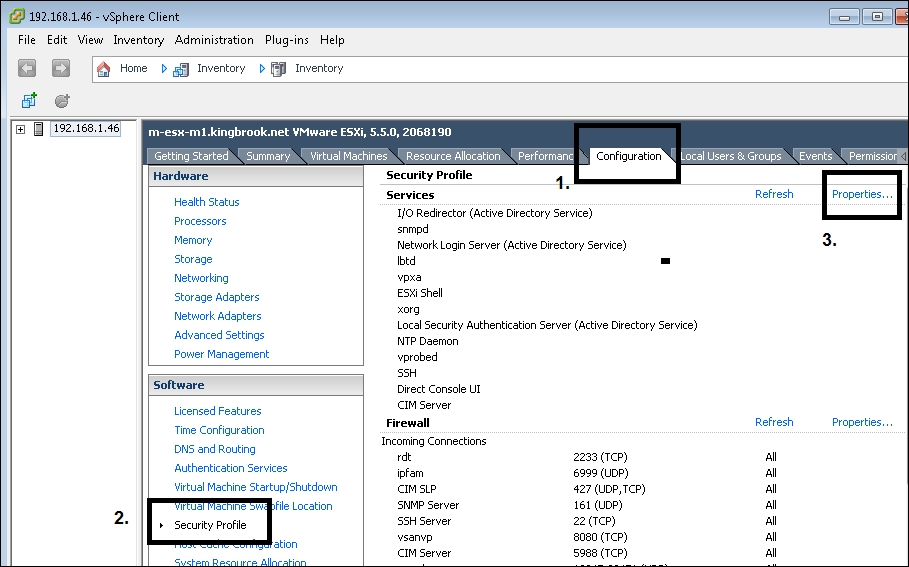Open the Administration menu
Screen dimensions: 909x567
tap(214, 40)
